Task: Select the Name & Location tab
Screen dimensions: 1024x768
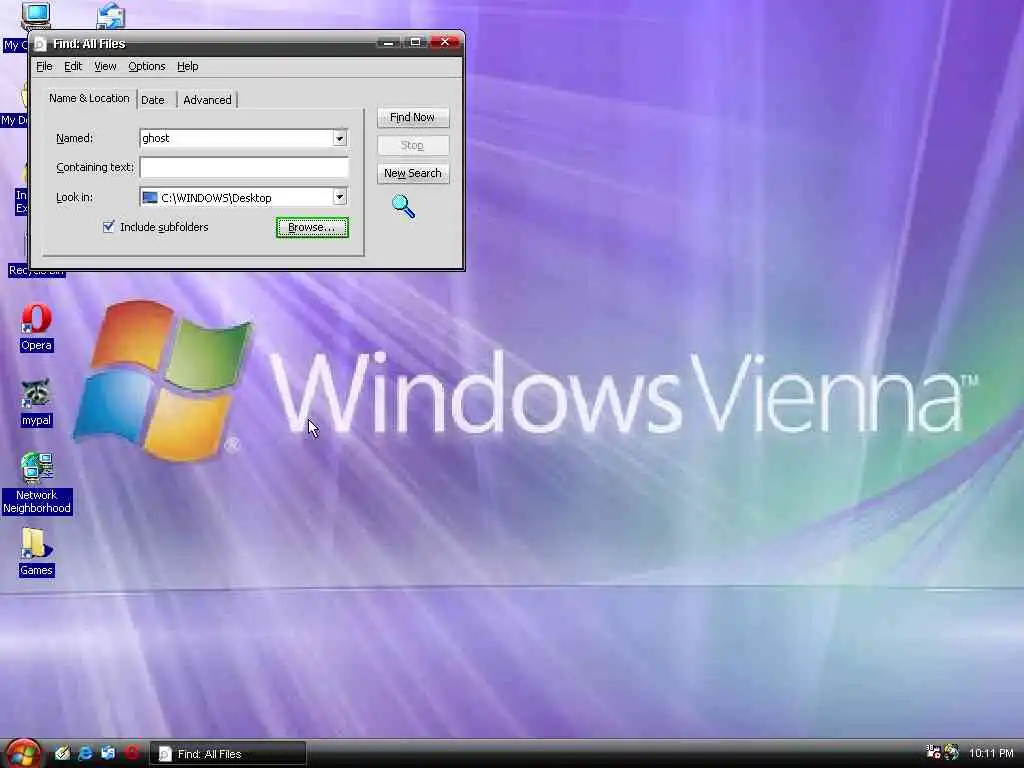Action: (x=89, y=98)
